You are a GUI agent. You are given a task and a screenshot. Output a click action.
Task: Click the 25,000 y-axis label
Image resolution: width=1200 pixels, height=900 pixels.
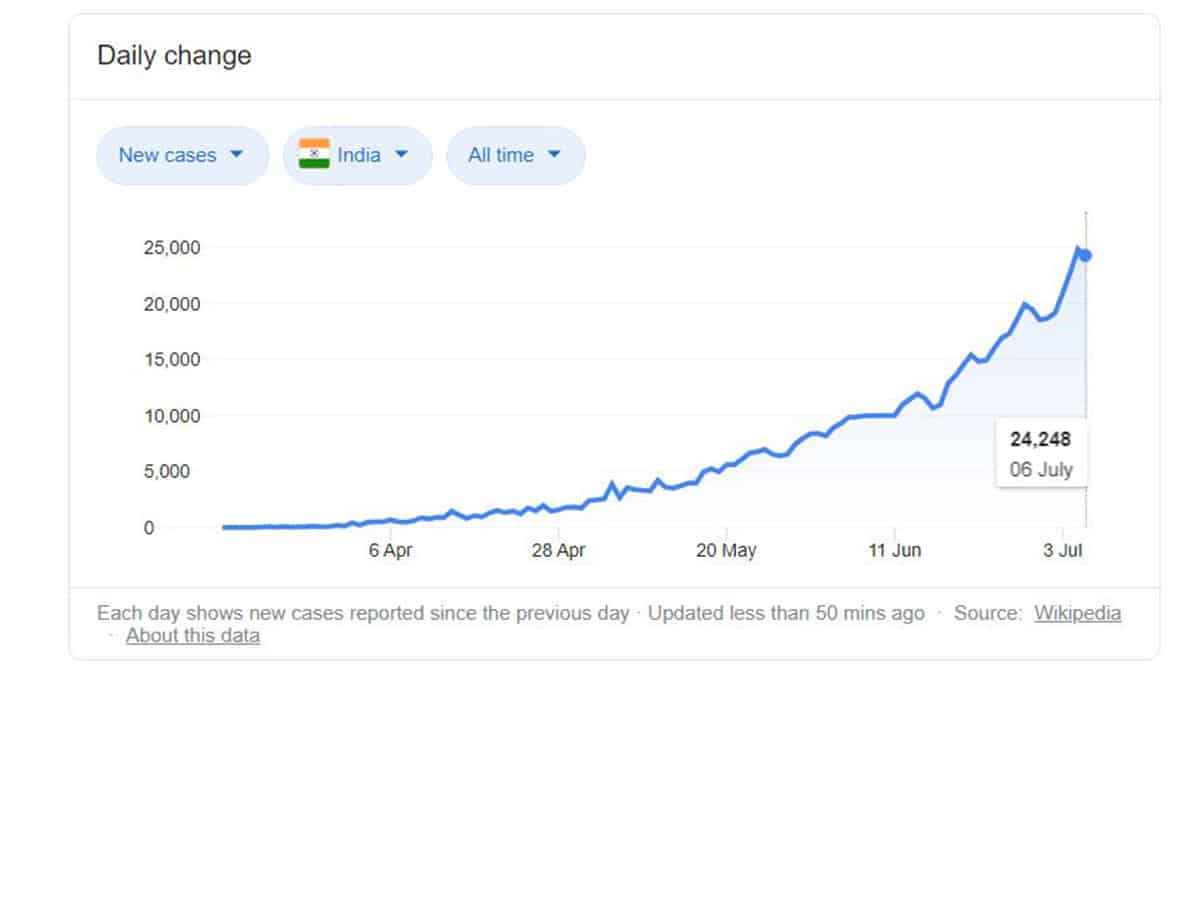(x=172, y=248)
